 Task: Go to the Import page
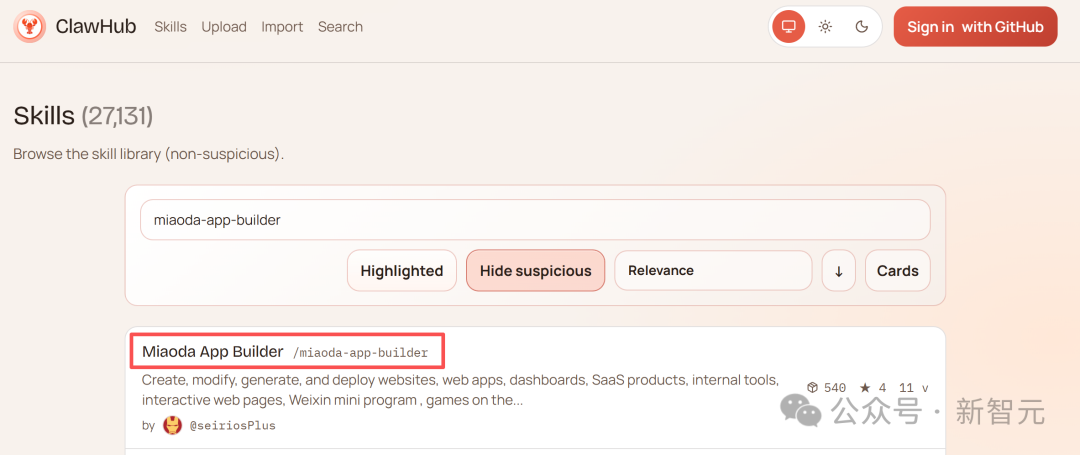(x=282, y=27)
